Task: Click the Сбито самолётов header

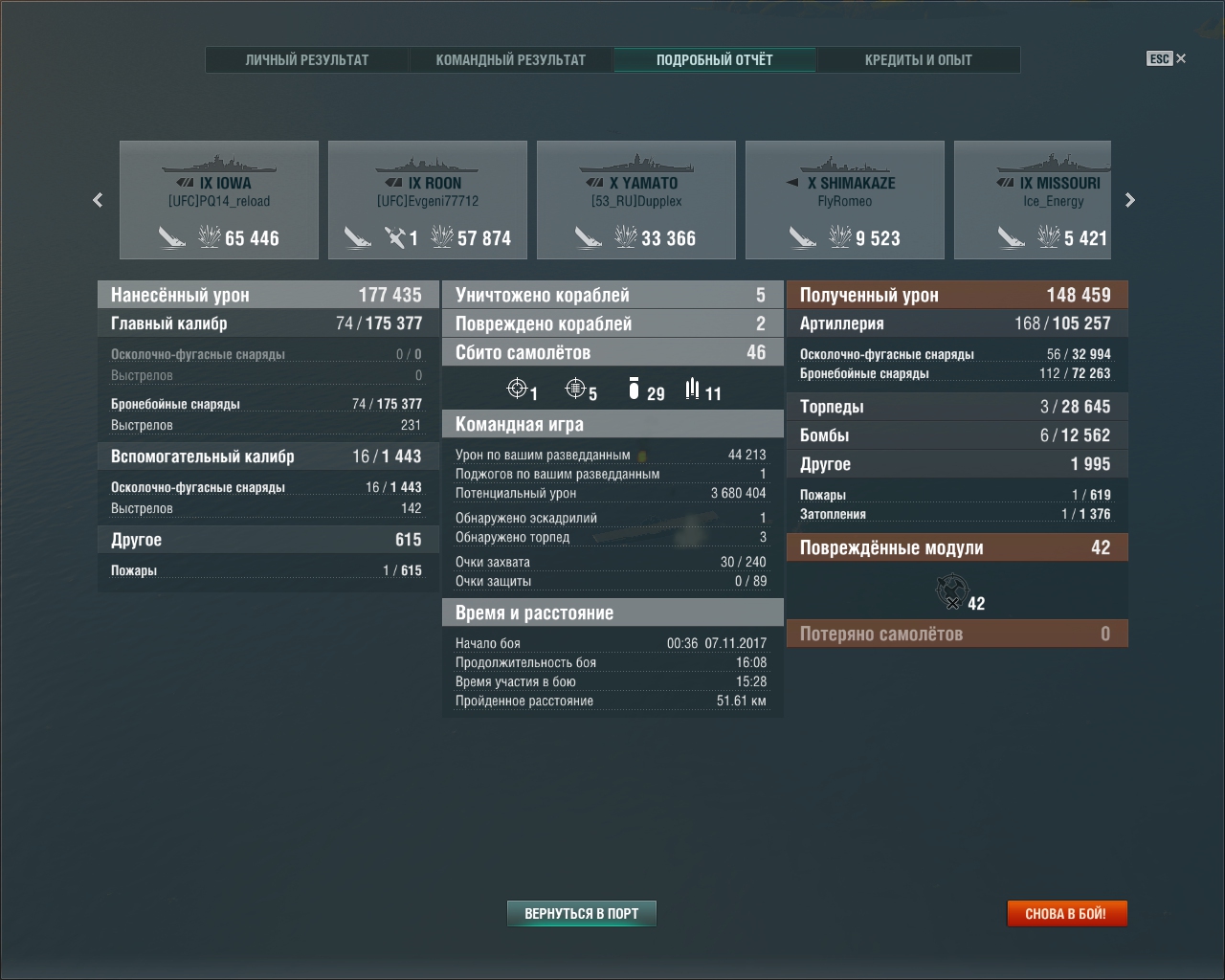Action: click(612, 352)
